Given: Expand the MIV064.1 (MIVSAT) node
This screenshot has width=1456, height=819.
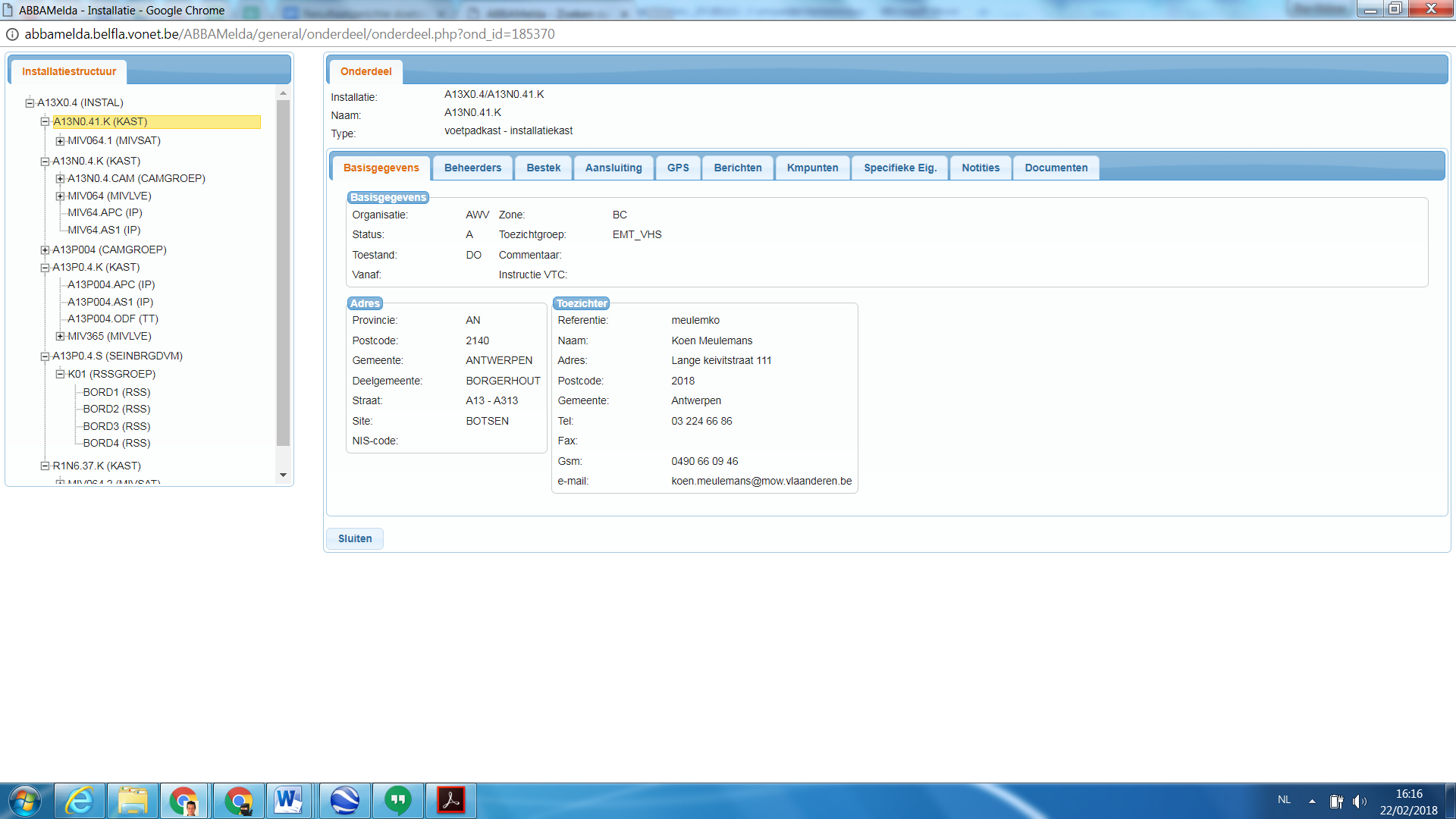Looking at the screenshot, I should 60,141.
